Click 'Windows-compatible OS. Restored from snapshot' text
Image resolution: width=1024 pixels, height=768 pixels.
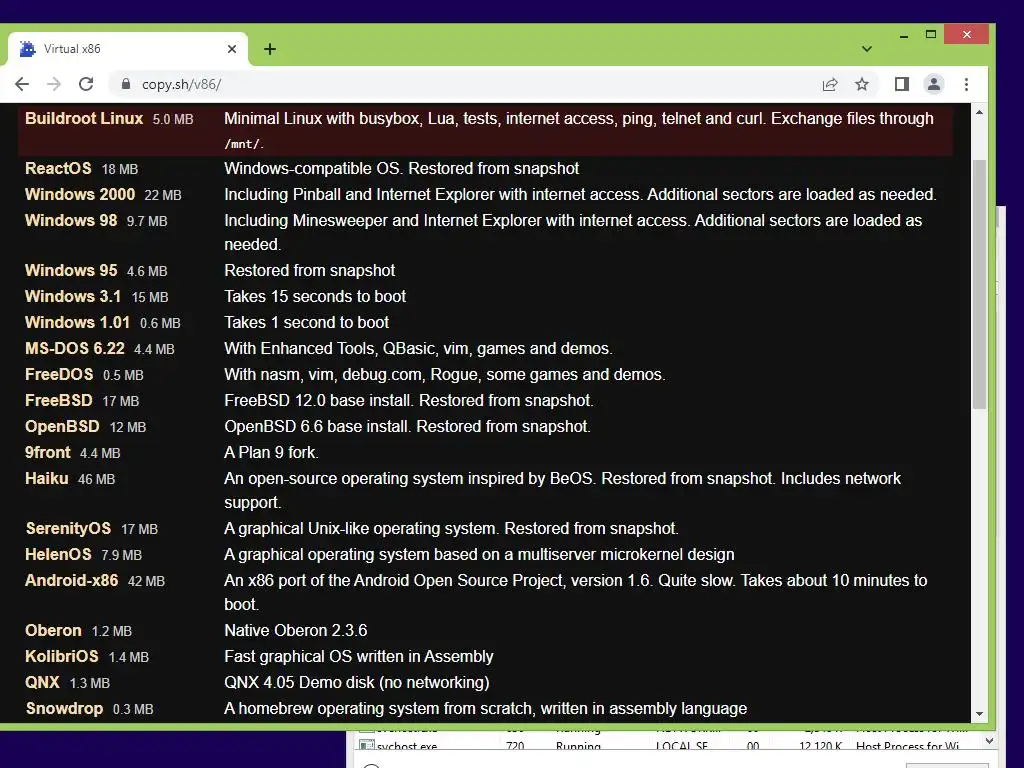pyautogui.click(x=402, y=168)
